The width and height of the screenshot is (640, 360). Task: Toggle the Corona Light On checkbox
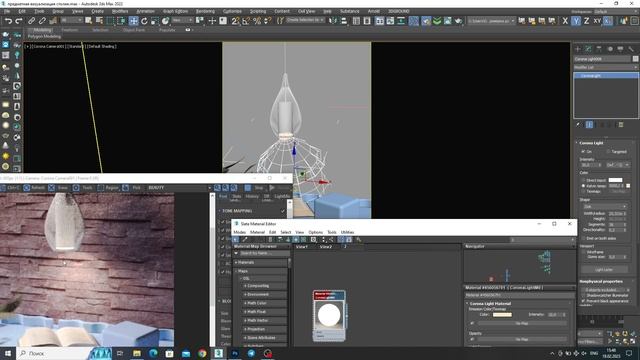(583, 151)
